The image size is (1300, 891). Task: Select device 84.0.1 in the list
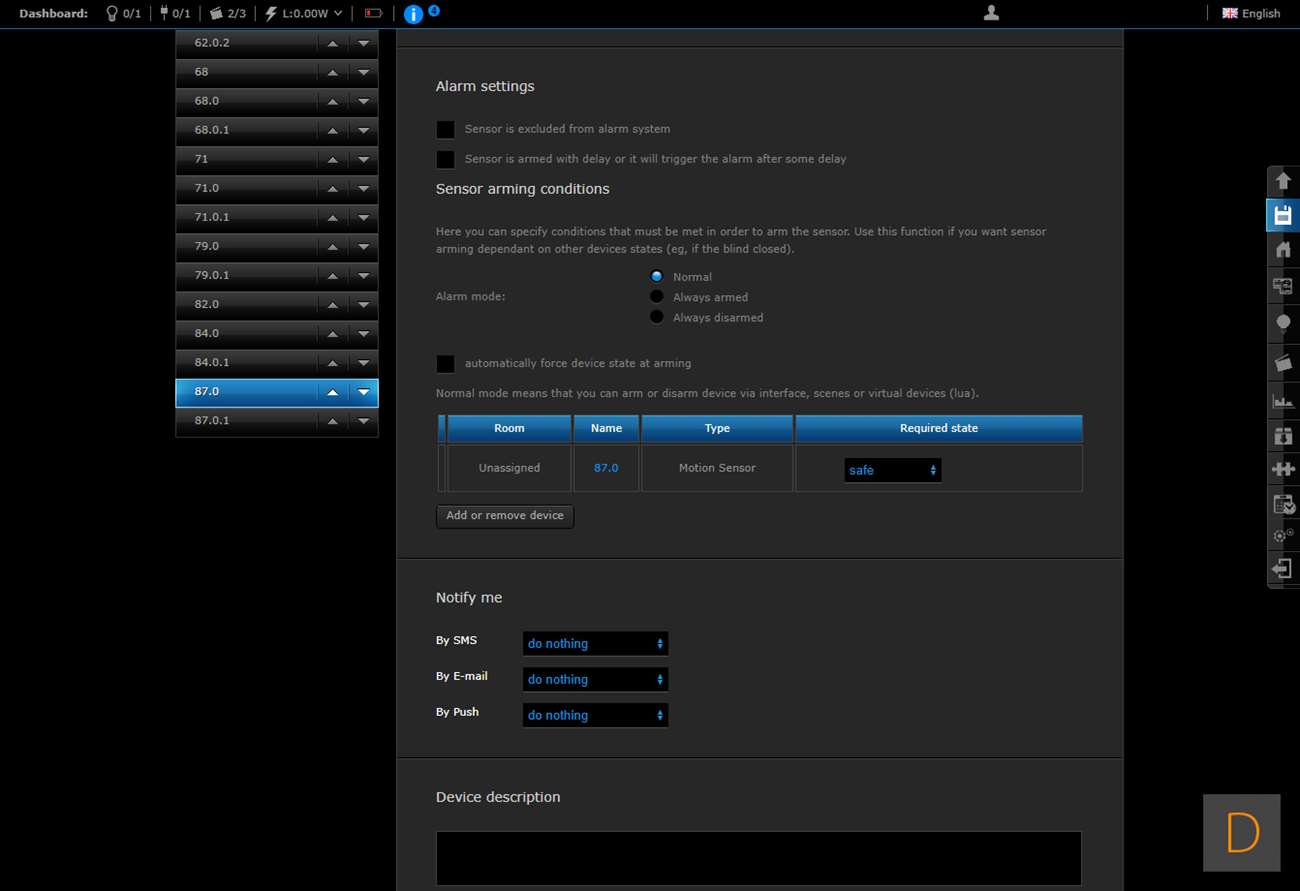tap(245, 363)
